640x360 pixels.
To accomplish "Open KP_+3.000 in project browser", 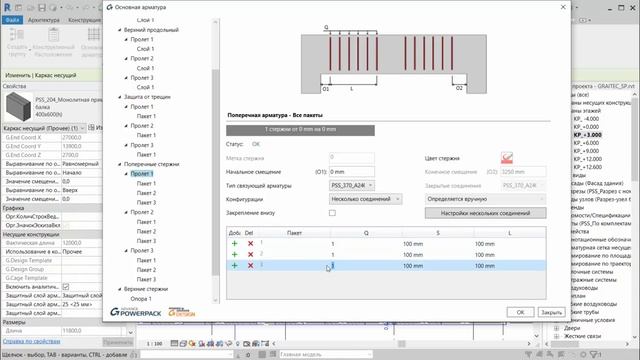I will click(x=587, y=135).
